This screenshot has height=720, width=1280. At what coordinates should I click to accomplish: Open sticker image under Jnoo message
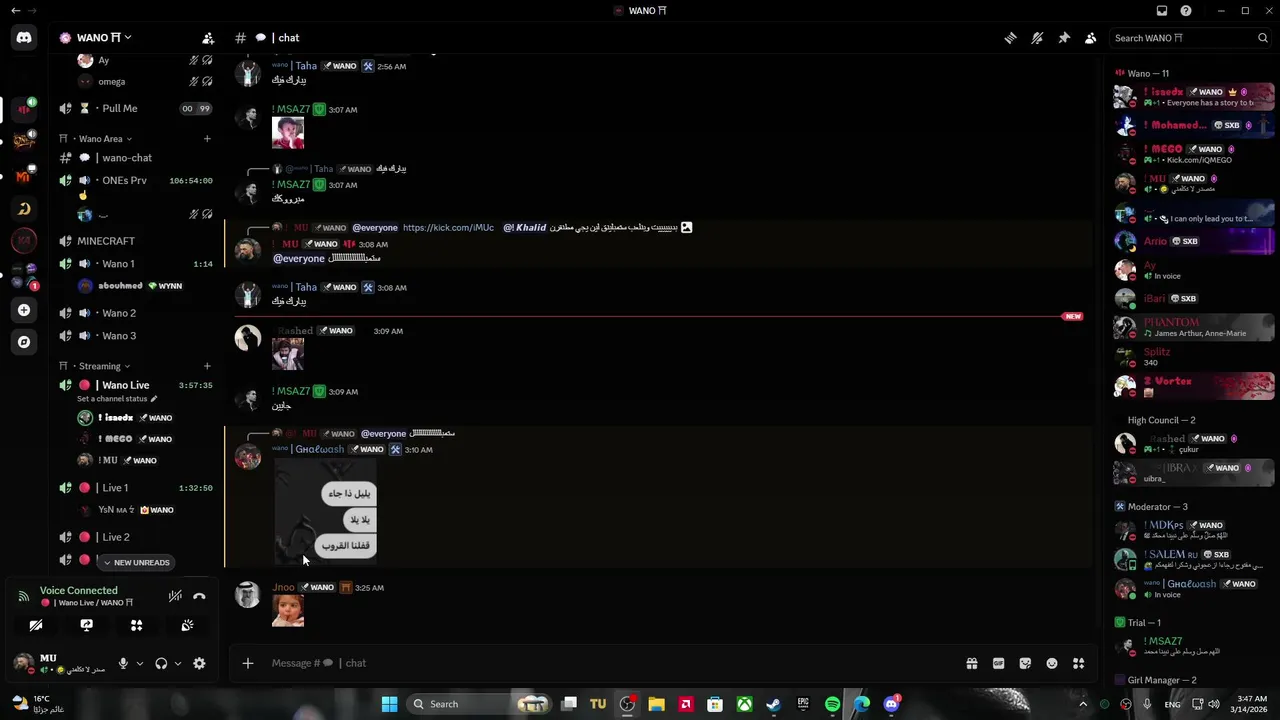coord(288,611)
